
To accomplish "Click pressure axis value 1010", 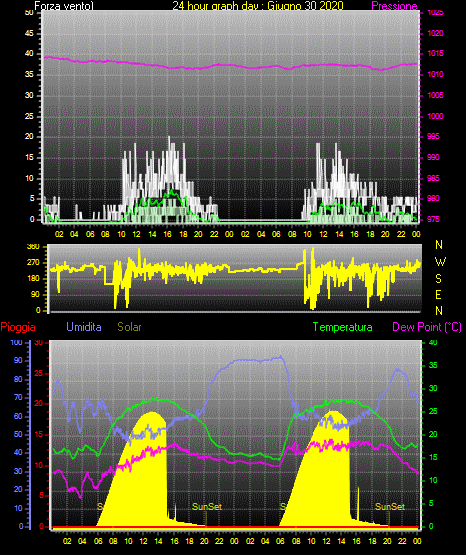I will pos(436,74).
